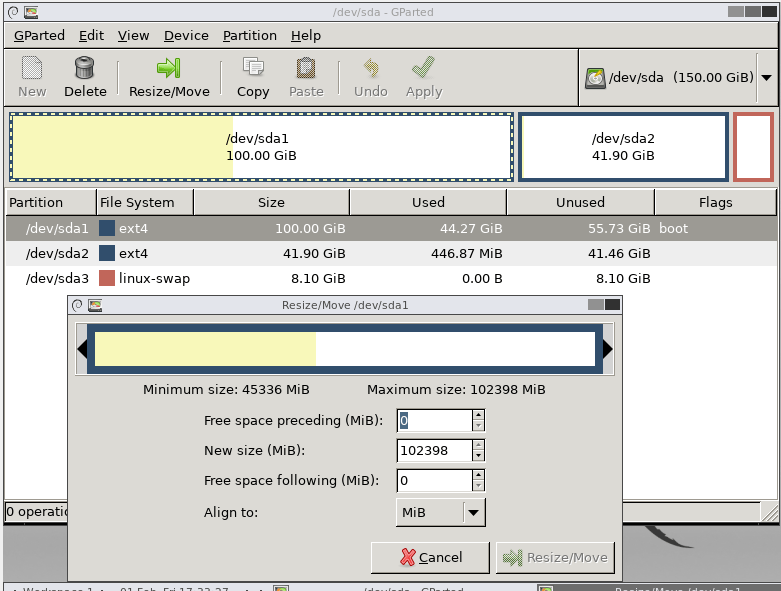
Task: Click the blue ext4 color swatch for sda1
Action: point(107,229)
